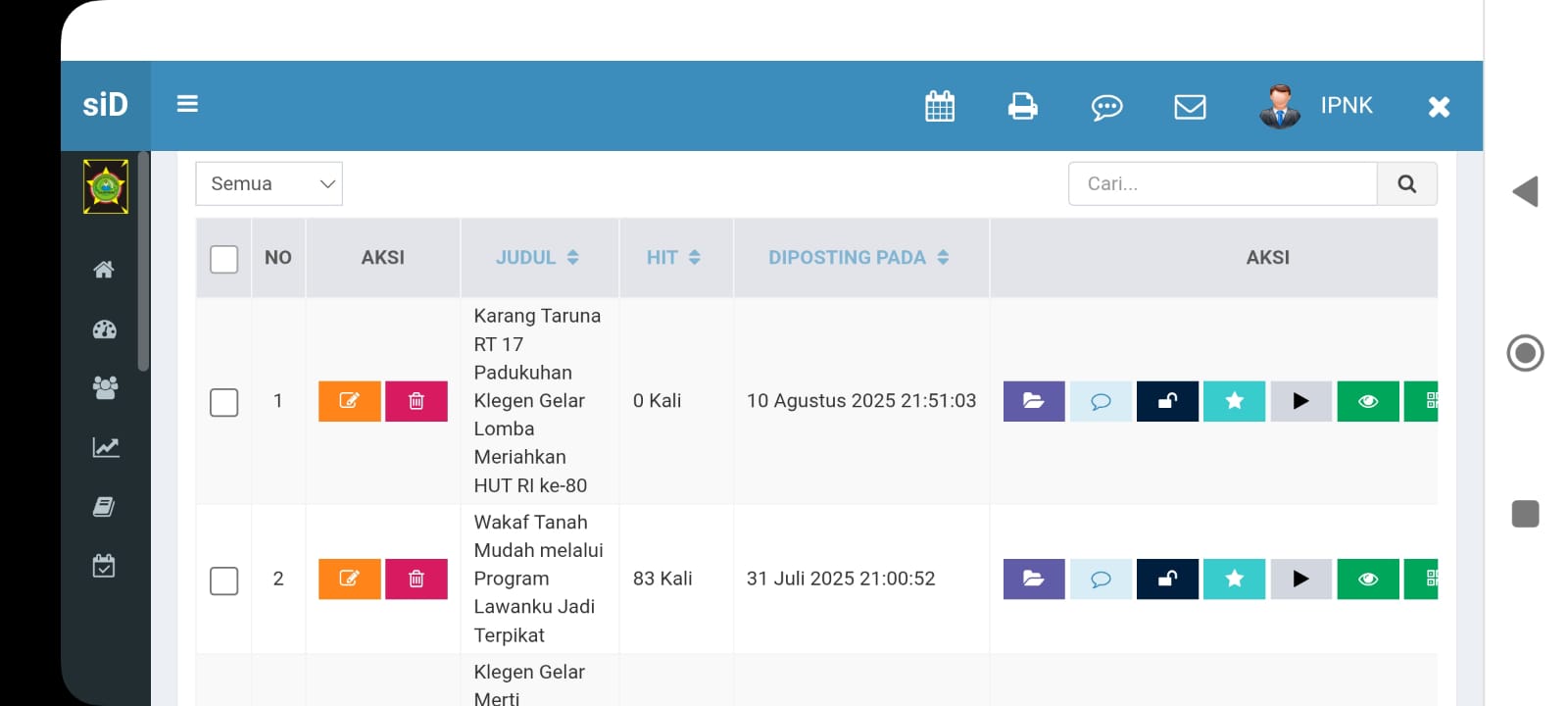
Task: Edit the Wakaf Tanah article with orange button
Action: 350,579
